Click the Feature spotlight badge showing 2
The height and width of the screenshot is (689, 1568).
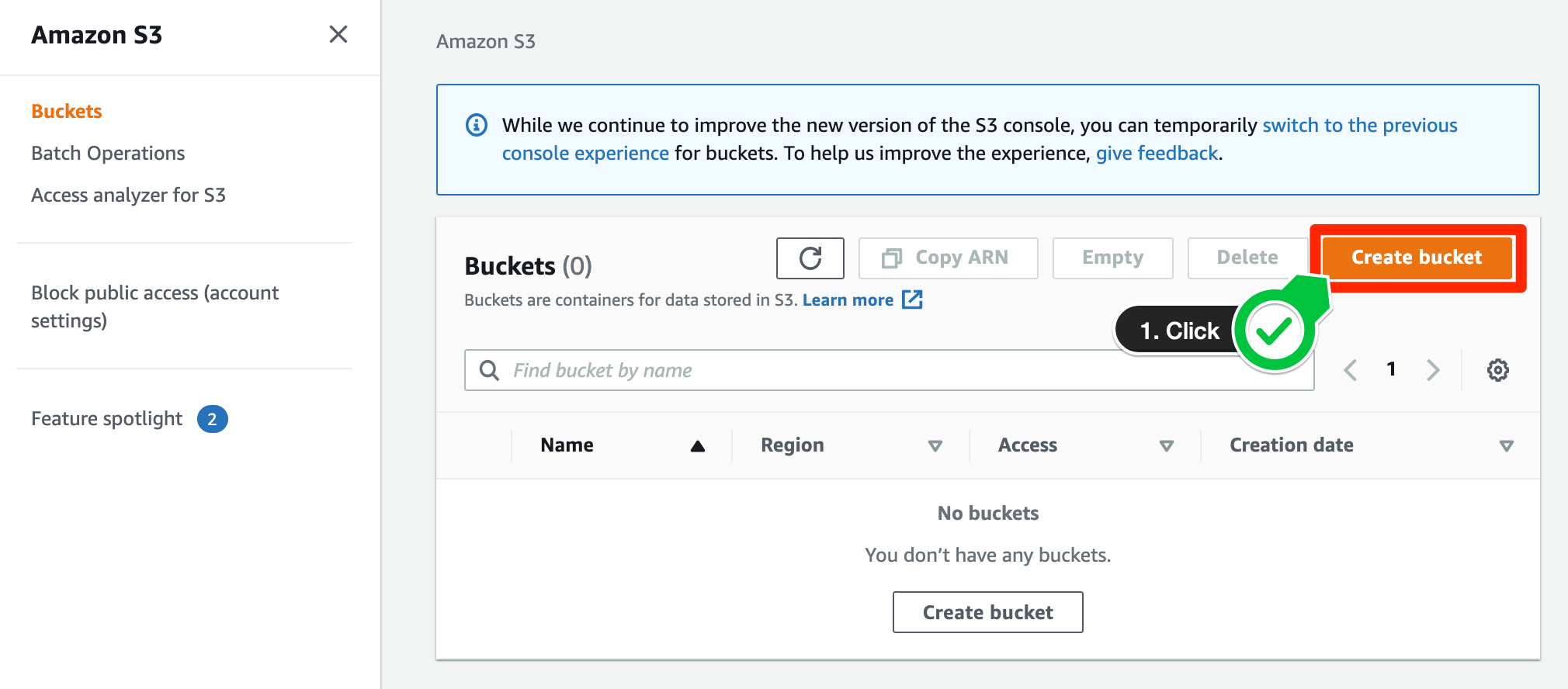coord(212,419)
